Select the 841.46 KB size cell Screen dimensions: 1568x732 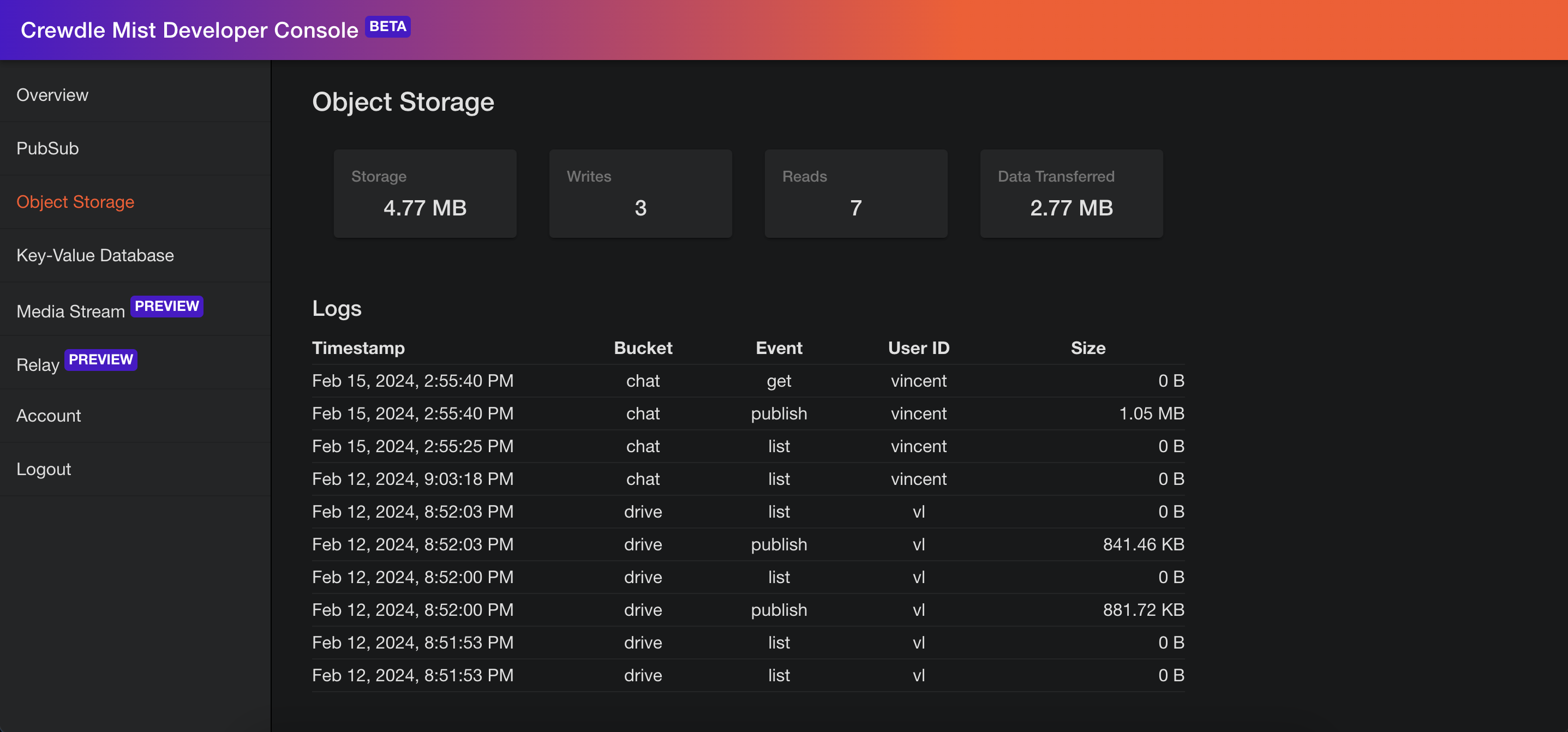(1144, 544)
